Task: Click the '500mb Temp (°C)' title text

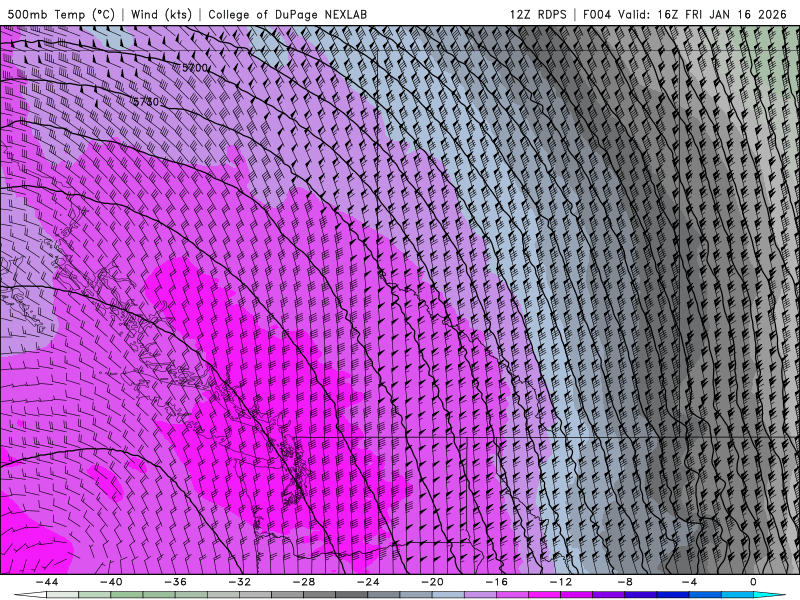Action: [61, 14]
